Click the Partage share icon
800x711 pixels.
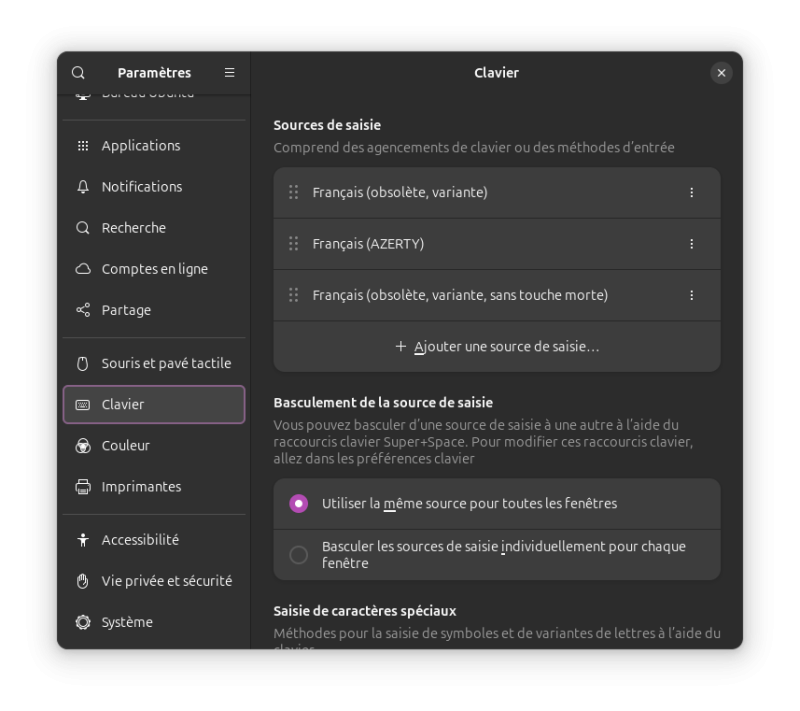83,310
